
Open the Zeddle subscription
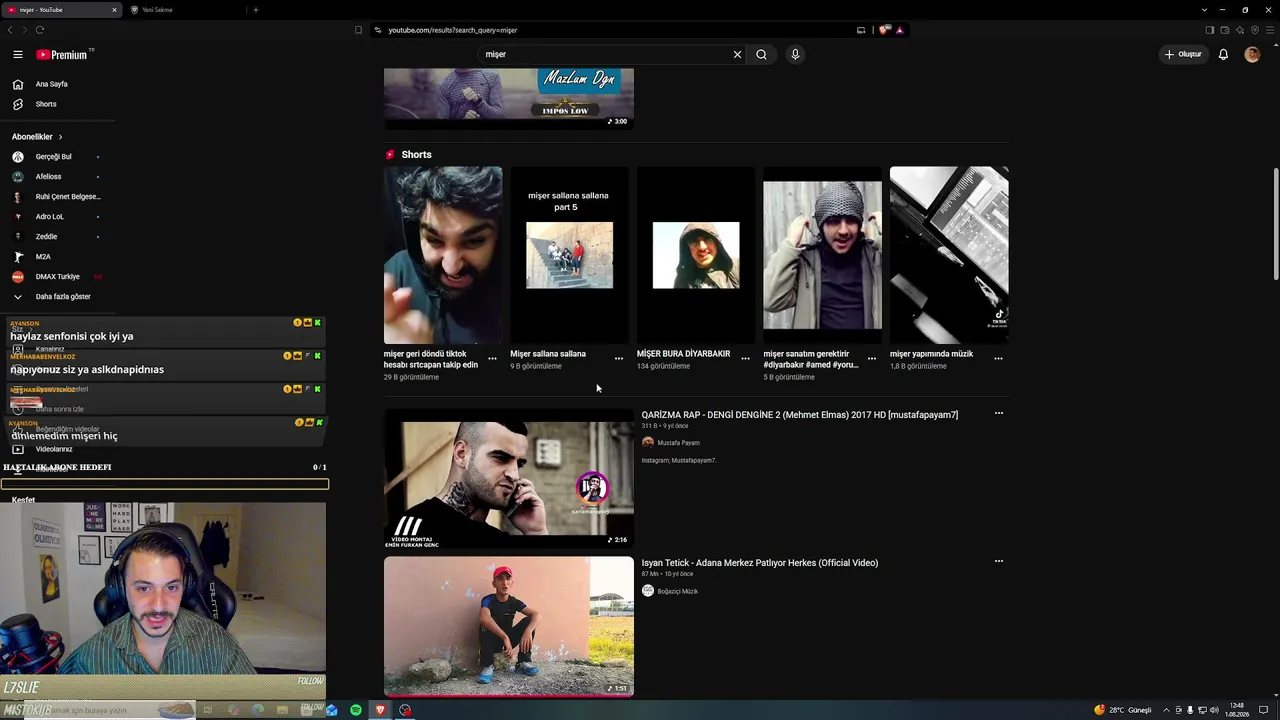46,237
